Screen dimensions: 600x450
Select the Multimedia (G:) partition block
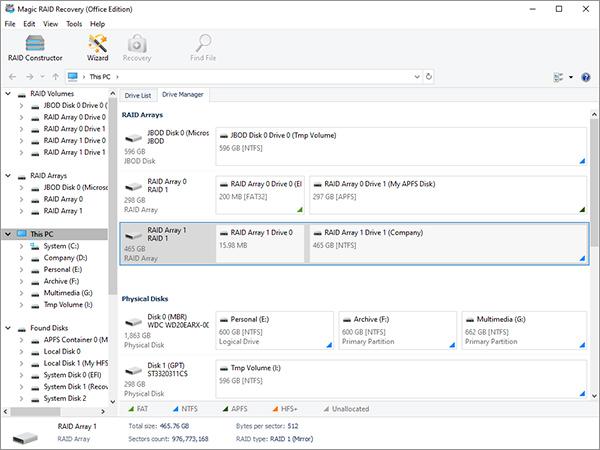click(x=524, y=331)
